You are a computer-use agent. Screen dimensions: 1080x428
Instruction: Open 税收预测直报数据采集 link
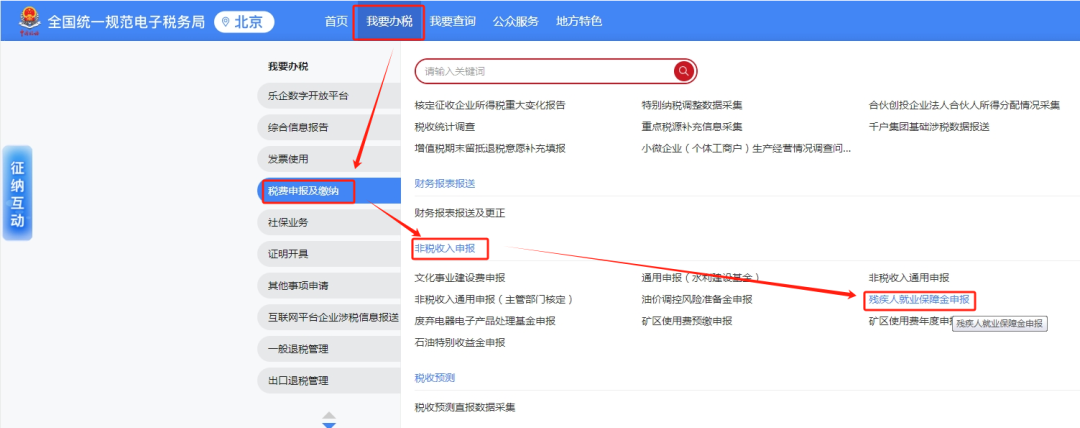[464, 407]
